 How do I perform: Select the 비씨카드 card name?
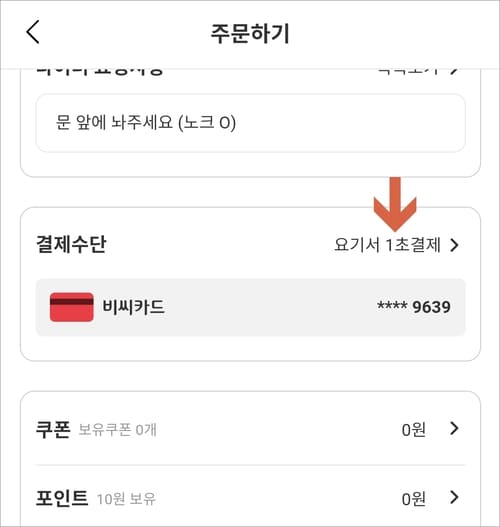click(133, 307)
